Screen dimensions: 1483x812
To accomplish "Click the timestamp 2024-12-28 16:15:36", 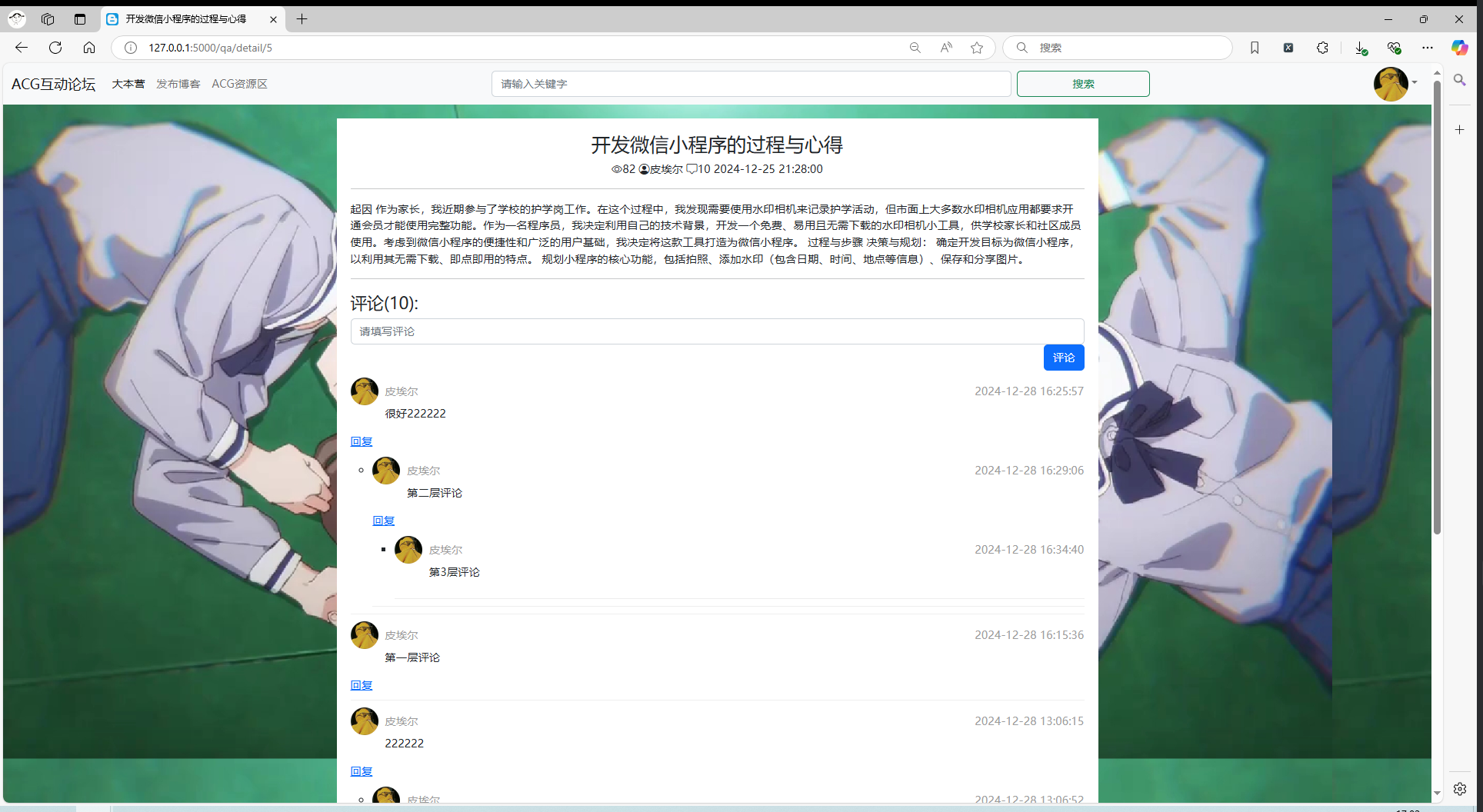I will [x=1029, y=635].
